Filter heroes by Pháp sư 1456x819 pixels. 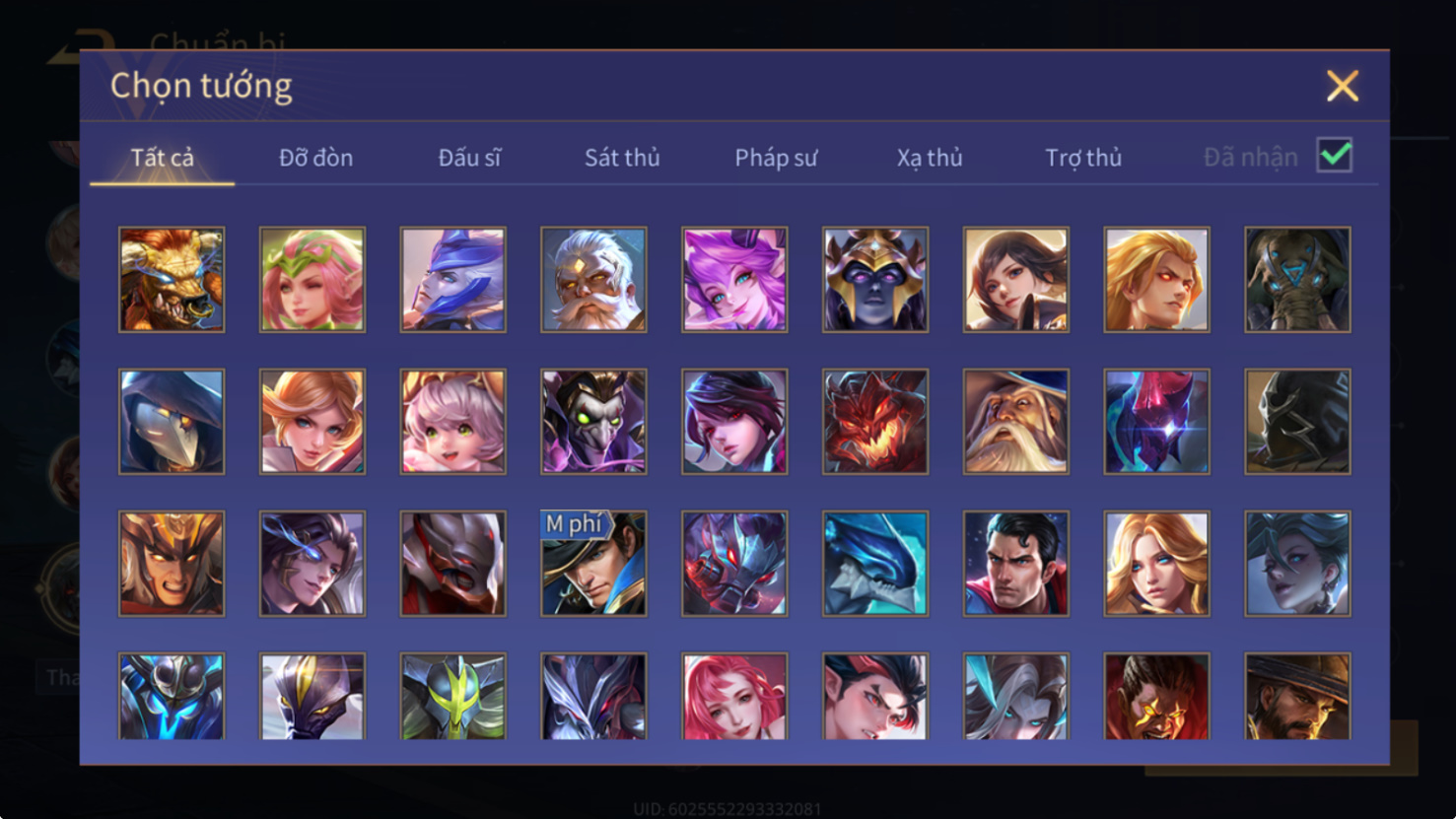pyautogui.click(x=776, y=158)
